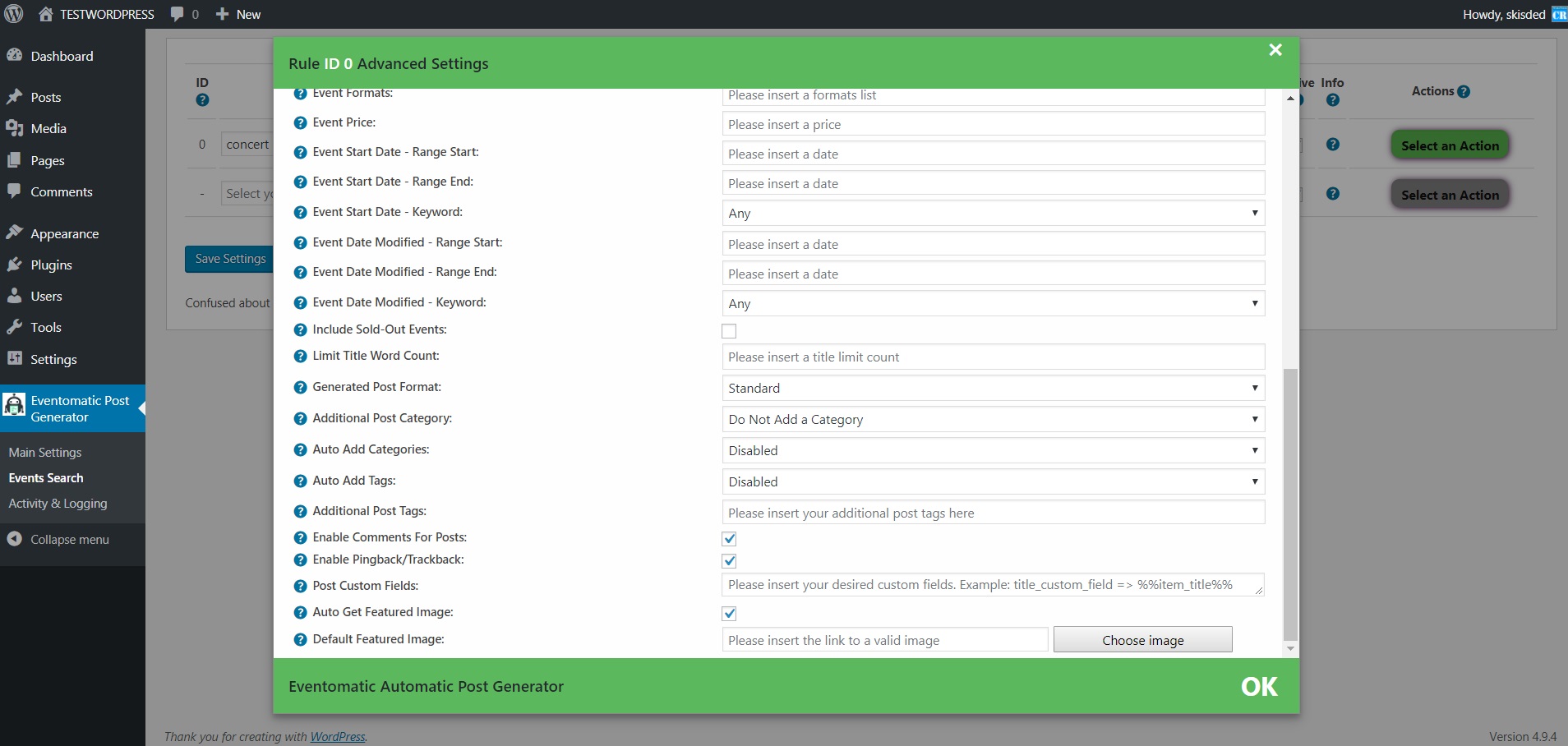Screen dimensions: 1568x746
Task: Click Collapse menu in sidebar
Action: point(70,540)
